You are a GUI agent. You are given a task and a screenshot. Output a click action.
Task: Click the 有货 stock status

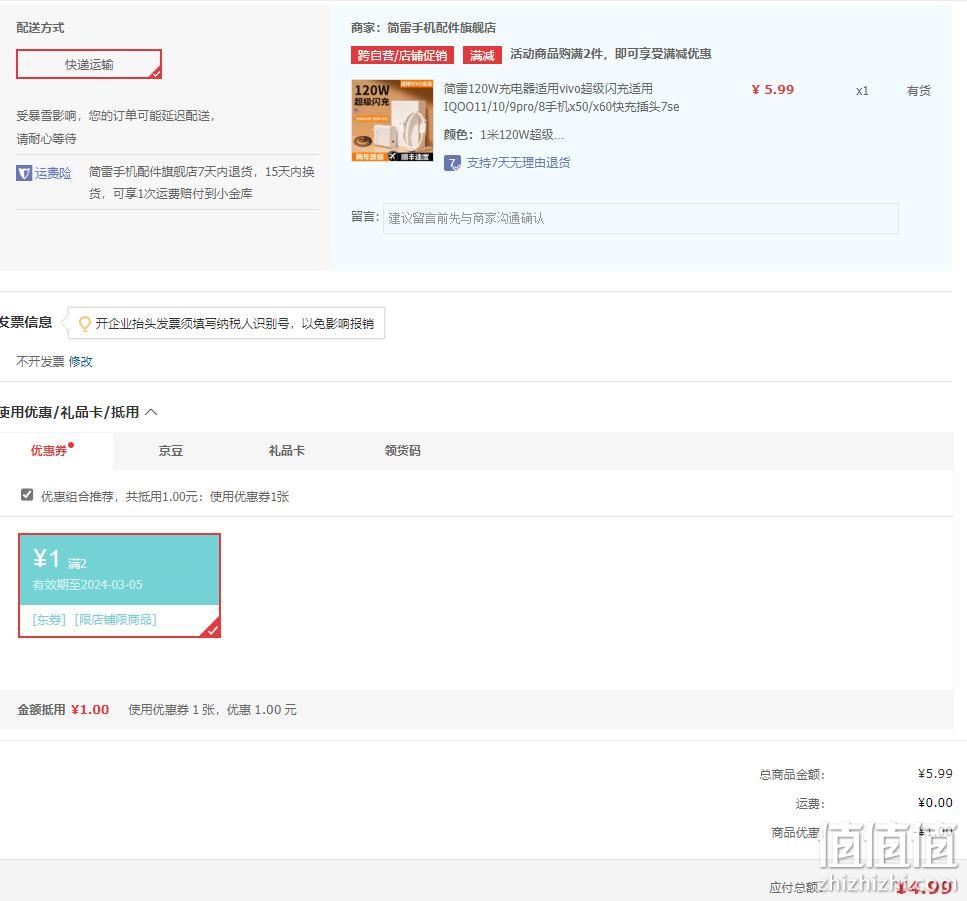coord(918,91)
